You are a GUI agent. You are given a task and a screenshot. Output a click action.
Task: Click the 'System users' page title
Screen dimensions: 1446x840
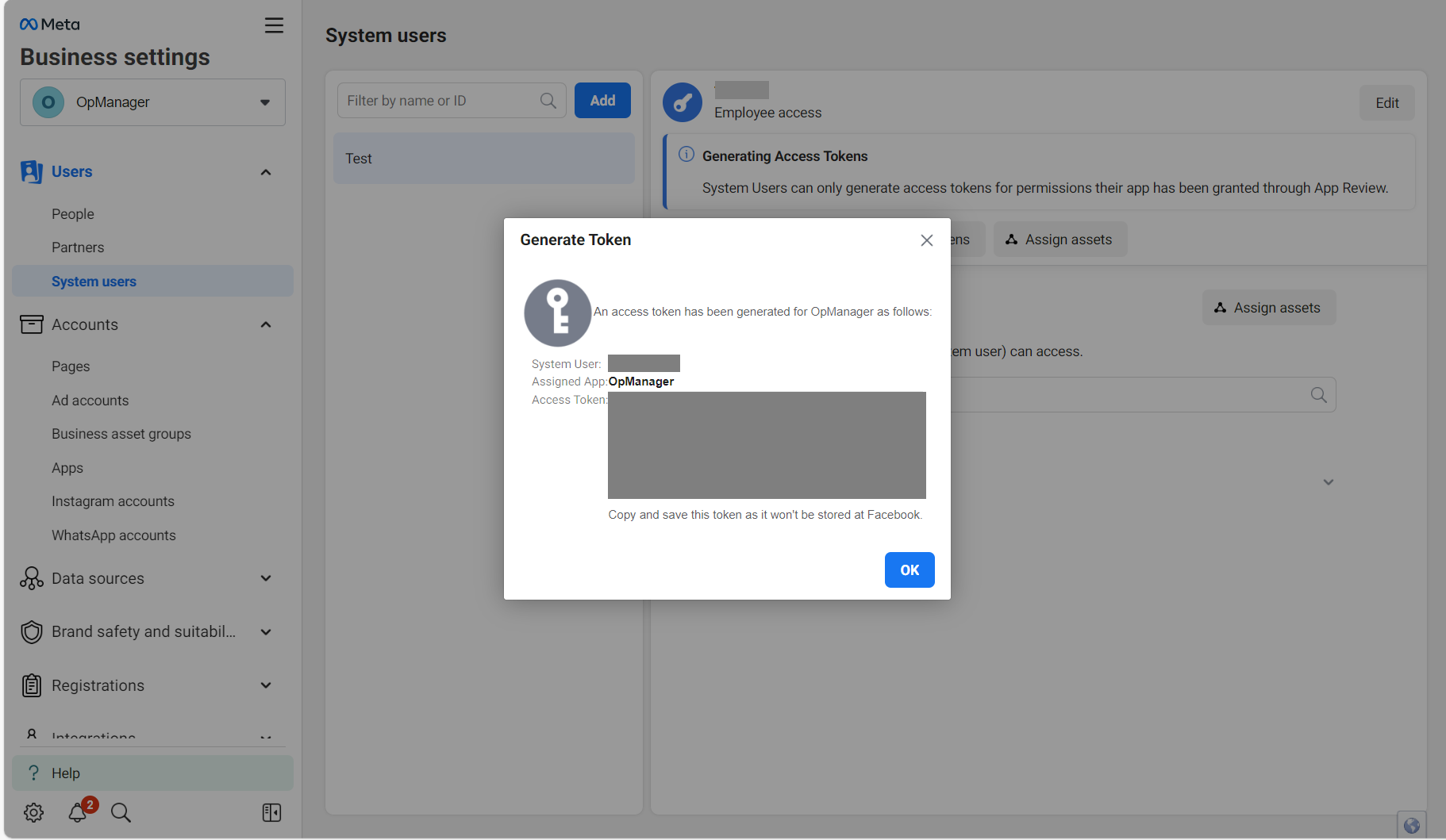tap(386, 36)
